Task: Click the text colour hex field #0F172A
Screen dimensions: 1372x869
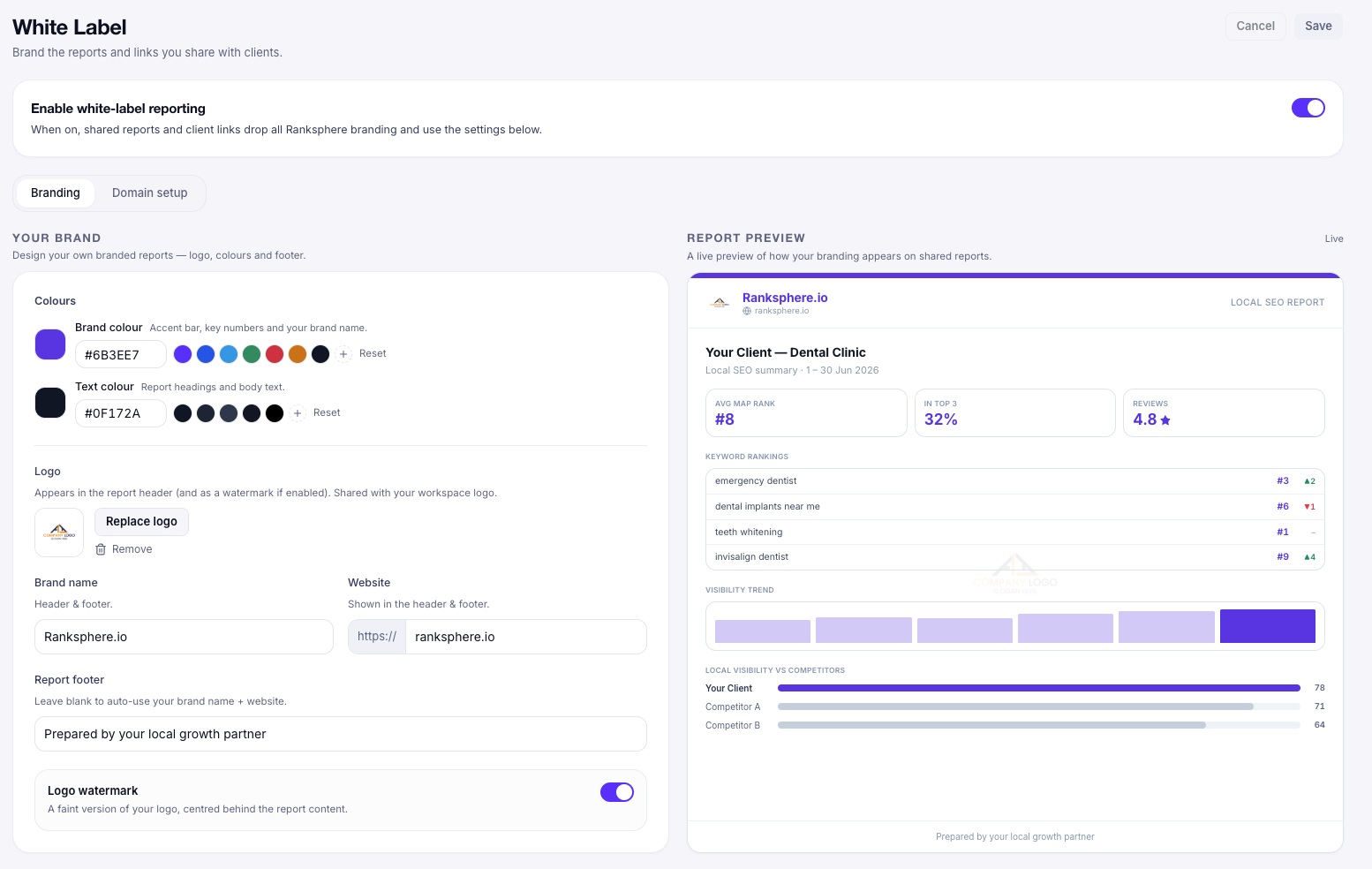Action: click(x=121, y=413)
